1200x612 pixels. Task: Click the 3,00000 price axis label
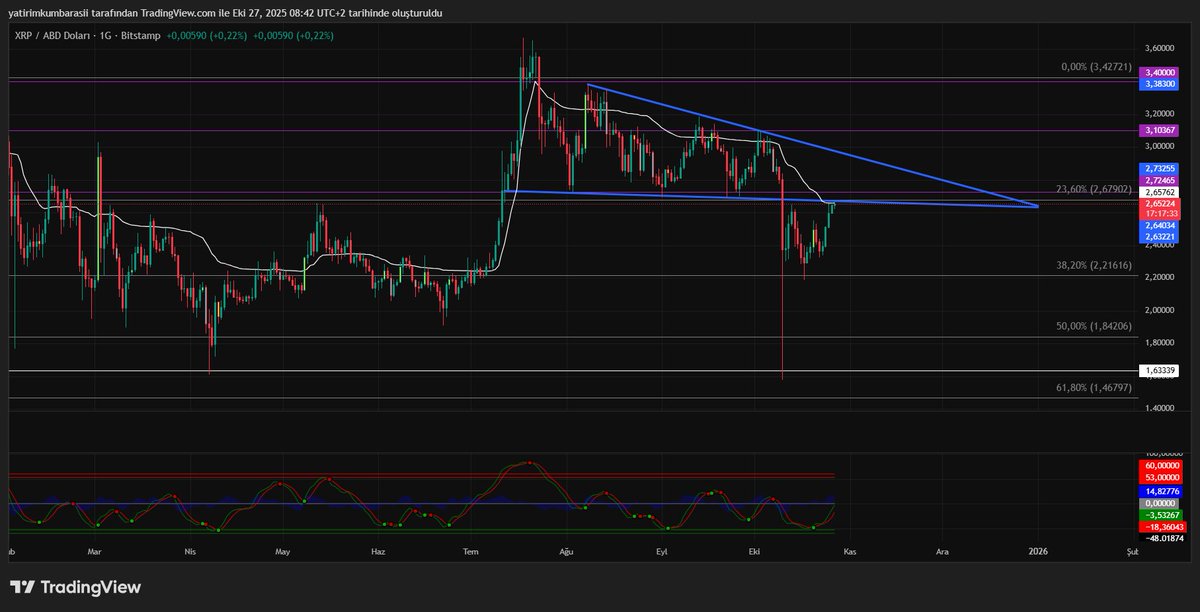(1161, 146)
